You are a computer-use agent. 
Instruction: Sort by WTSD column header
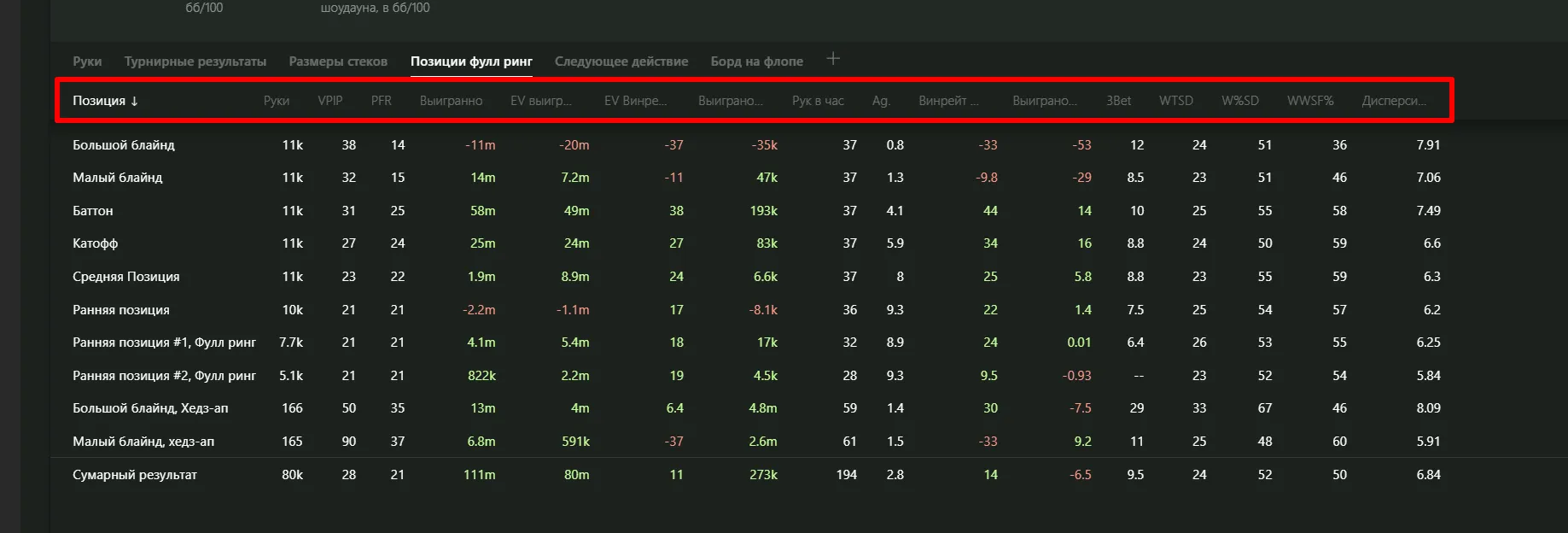[1175, 101]
